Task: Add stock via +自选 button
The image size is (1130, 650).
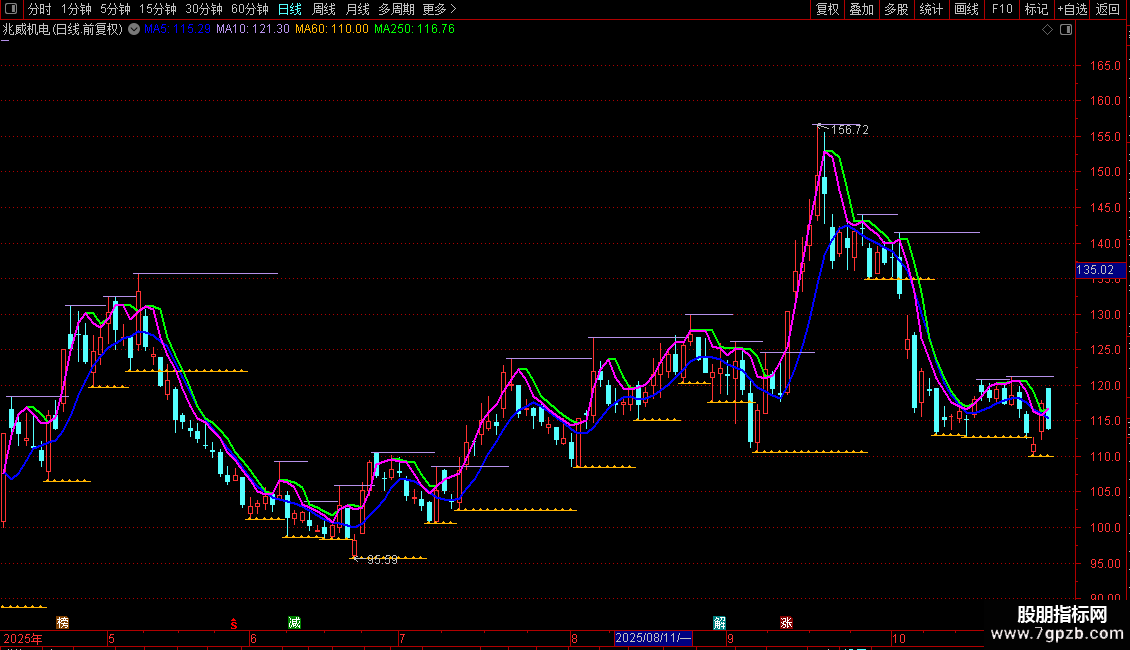Action: point(1072,9)
